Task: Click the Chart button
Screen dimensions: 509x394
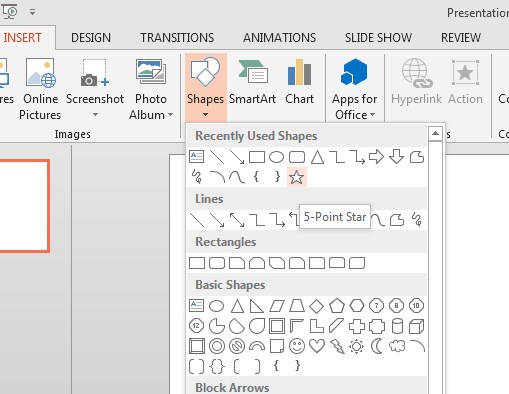Action: 299,82
